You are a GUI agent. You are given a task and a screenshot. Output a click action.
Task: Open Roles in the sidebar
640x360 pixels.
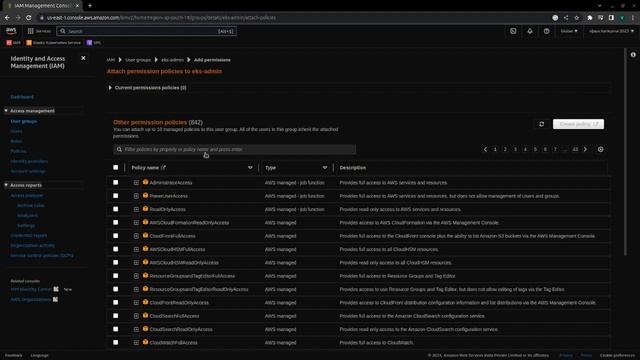(x=16, y=141)
